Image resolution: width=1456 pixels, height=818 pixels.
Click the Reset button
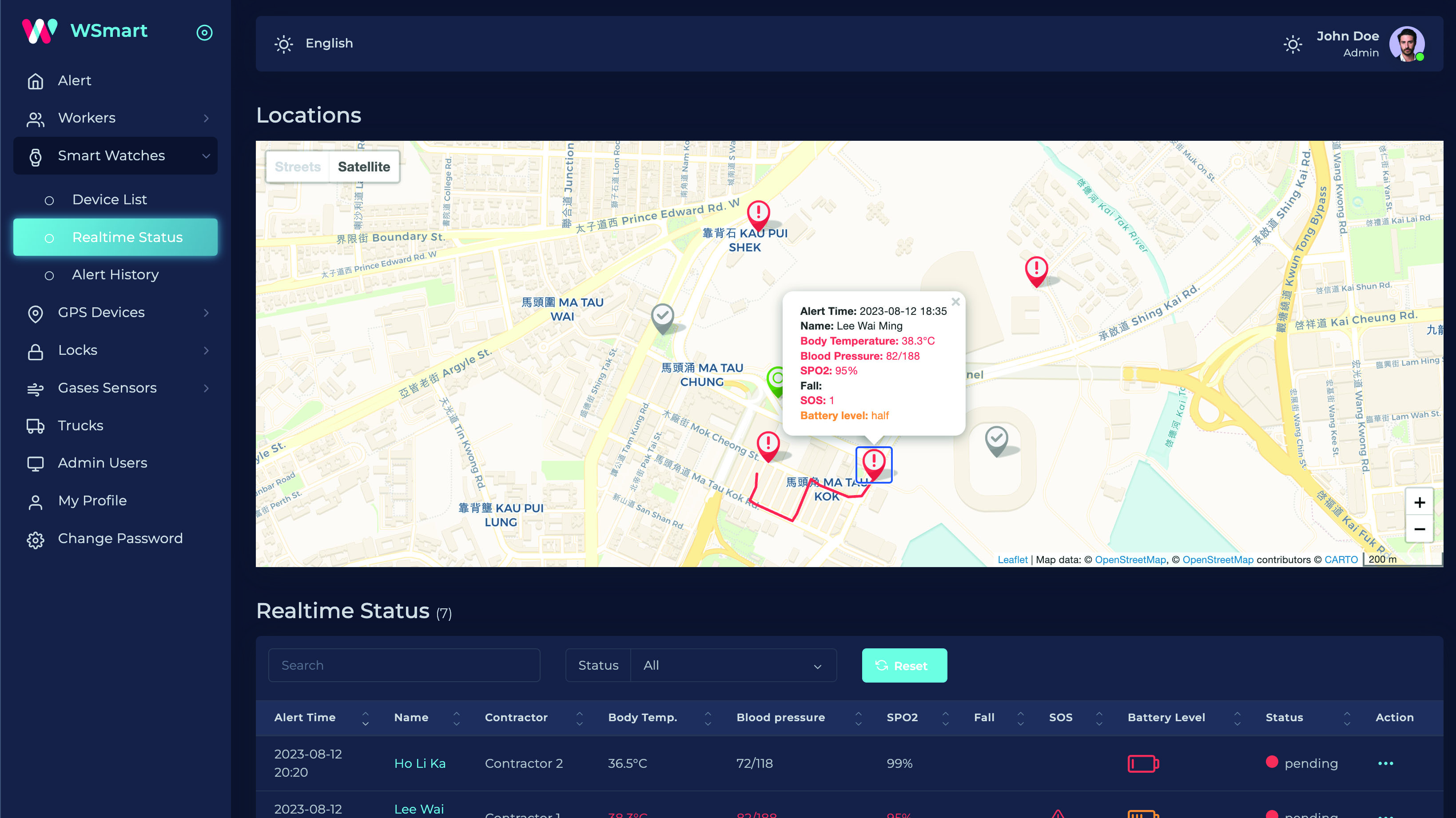tap(904, 666)
